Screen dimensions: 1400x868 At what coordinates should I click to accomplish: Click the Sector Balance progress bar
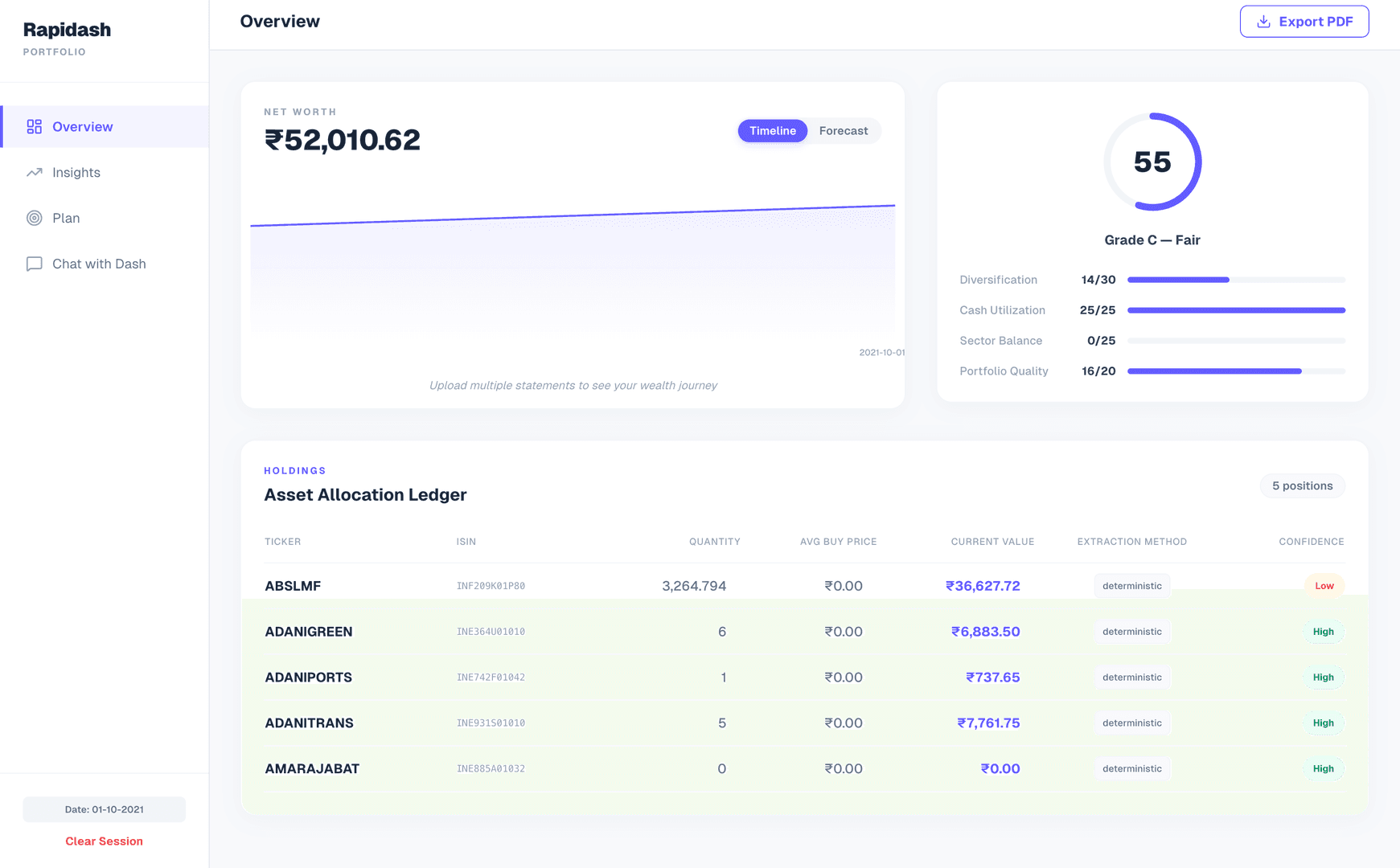coord(1236,341)
